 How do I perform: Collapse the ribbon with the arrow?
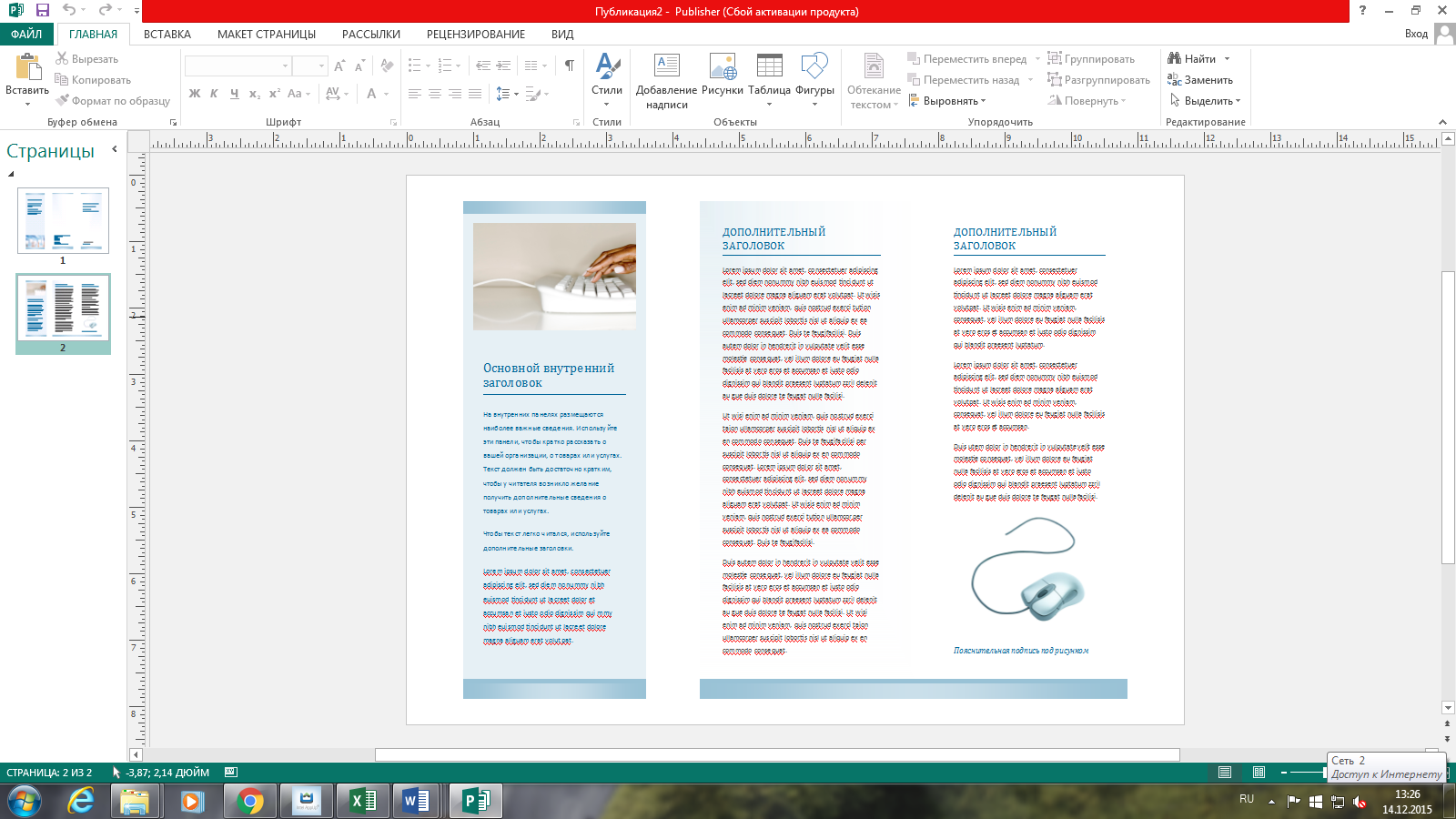point(1442,122)
